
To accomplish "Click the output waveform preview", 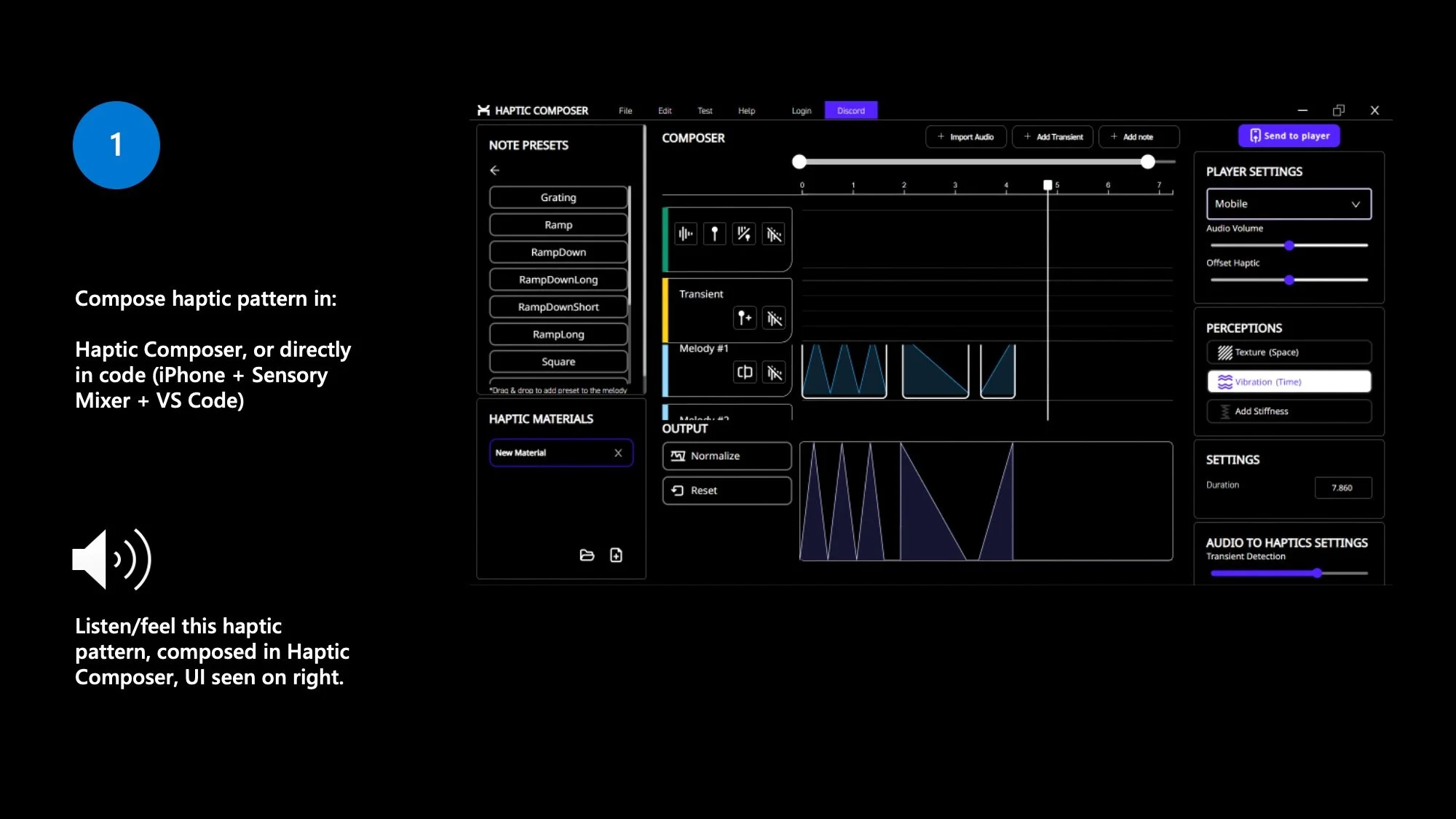I will click(x=986, y=501).
